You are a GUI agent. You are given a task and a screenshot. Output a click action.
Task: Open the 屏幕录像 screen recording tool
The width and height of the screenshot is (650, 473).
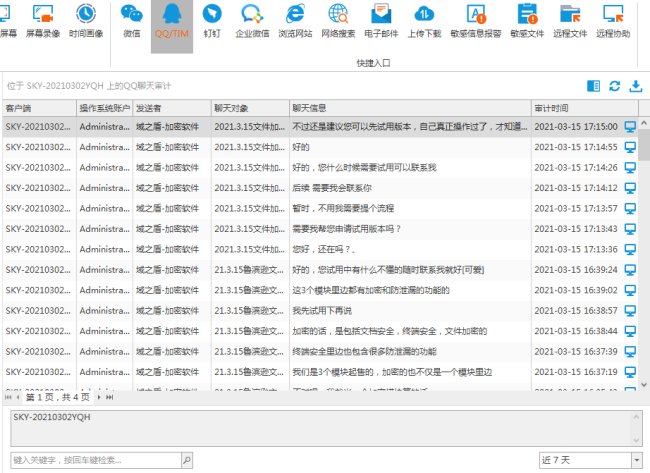(43, 21)
